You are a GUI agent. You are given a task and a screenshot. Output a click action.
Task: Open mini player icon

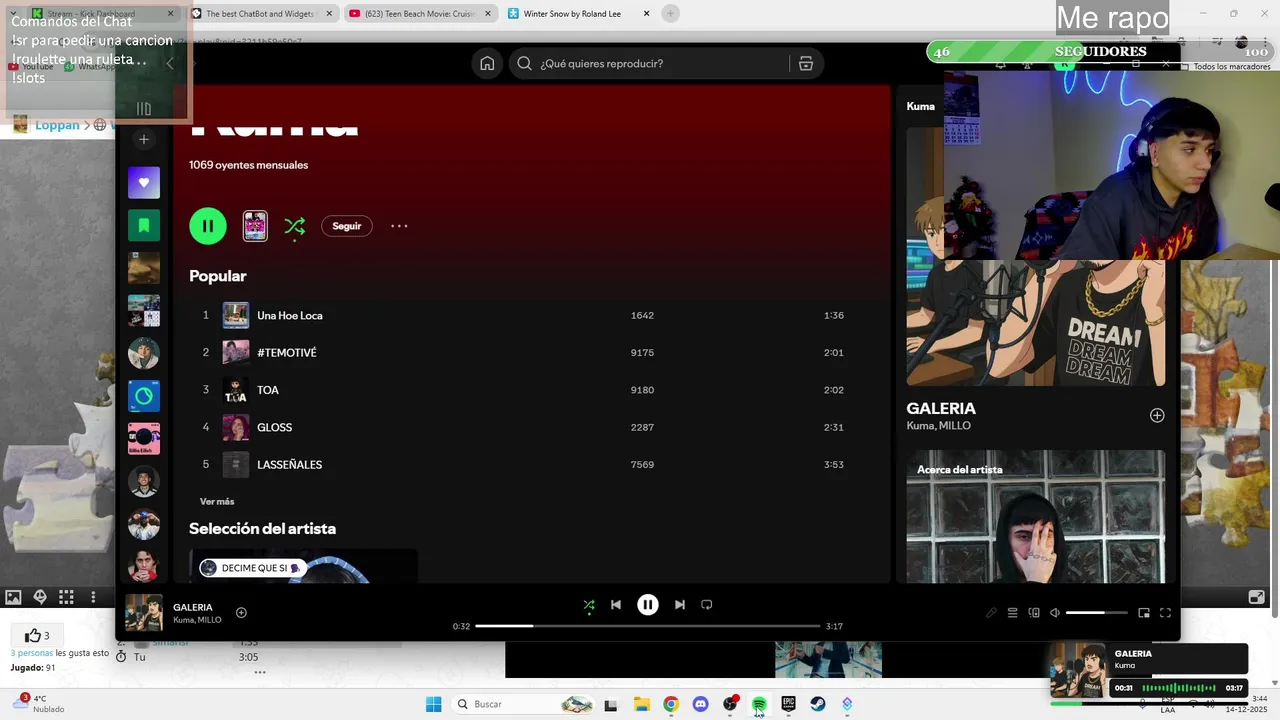(1144, 613)
